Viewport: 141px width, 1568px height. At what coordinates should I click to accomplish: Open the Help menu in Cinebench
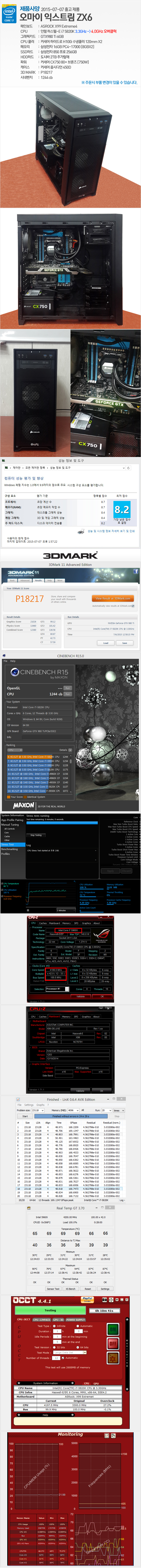point(13,661)
